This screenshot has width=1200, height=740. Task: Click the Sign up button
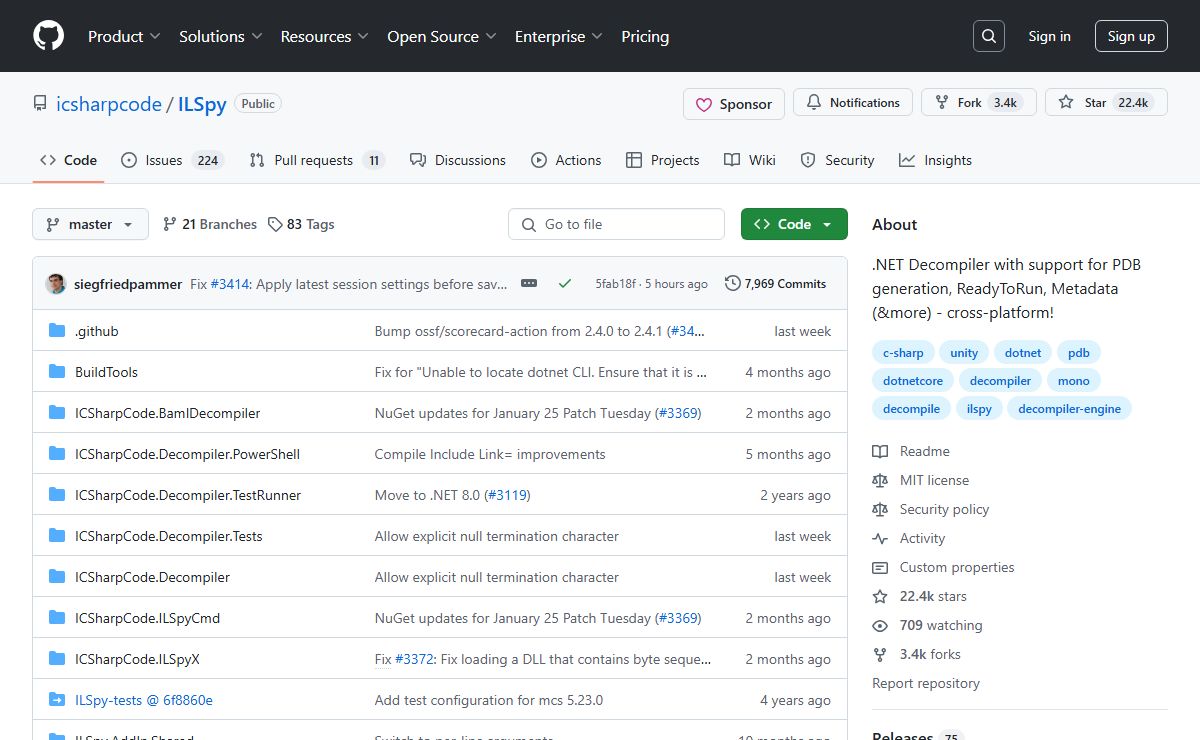click(x=1131, y=36)
